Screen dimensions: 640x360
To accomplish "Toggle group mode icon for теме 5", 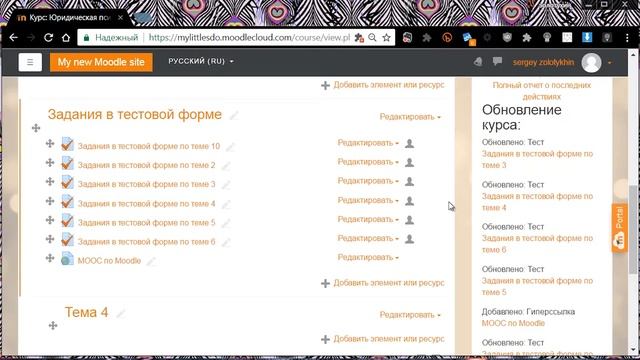I will pos(409,220).
